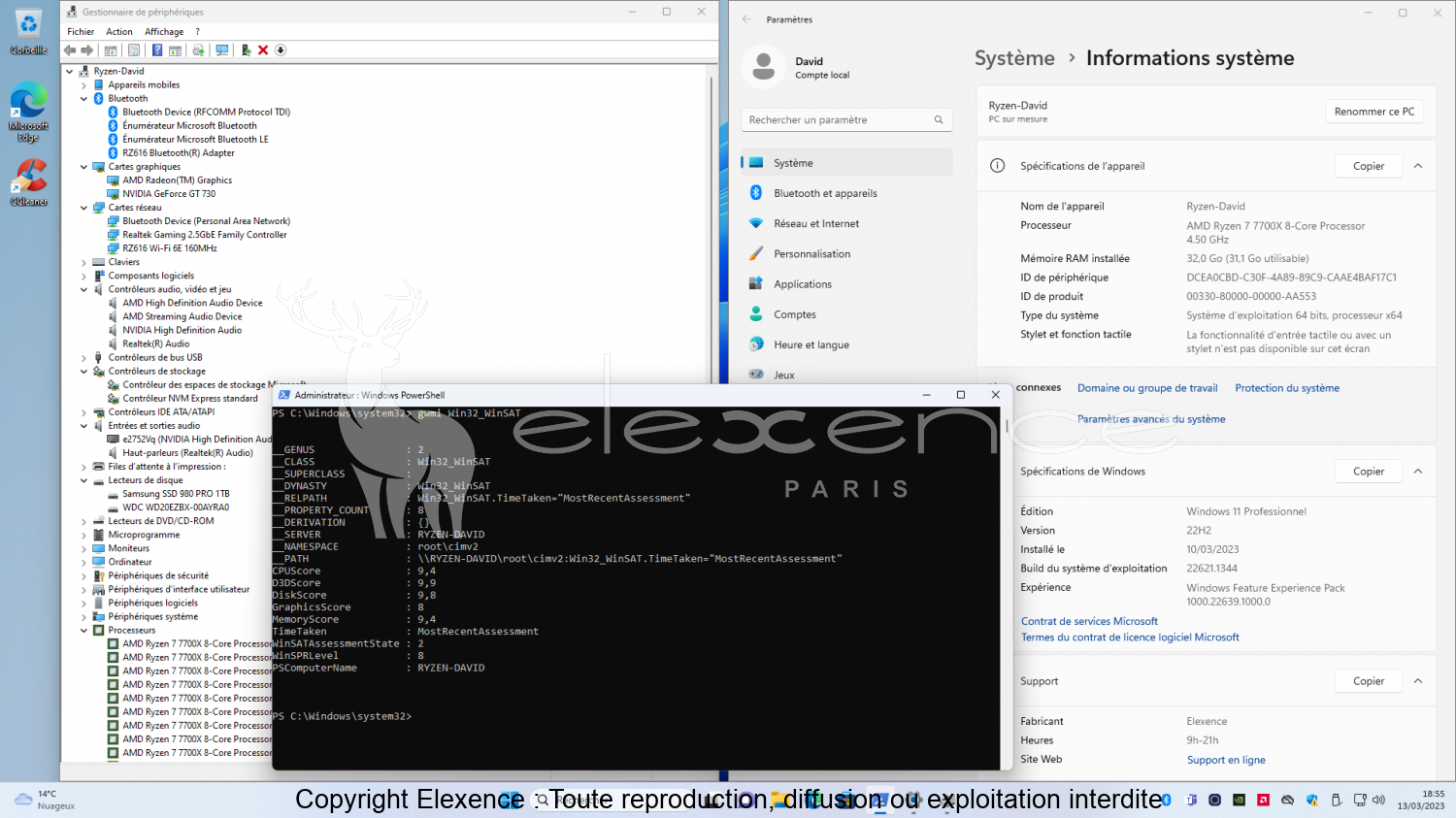
Task: Open the Affichage menu
Action: point(164,32)
